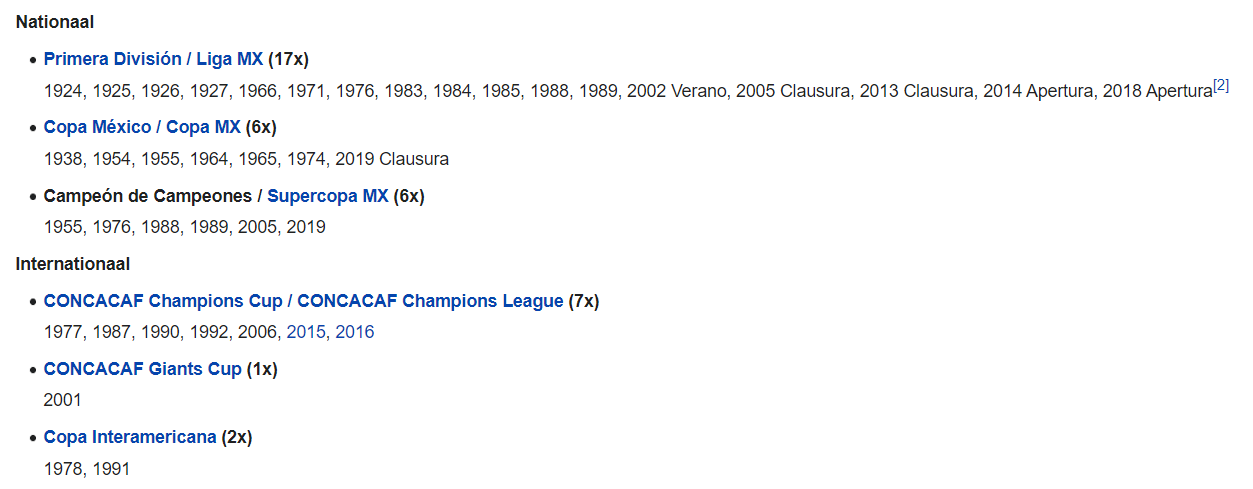Visit the Copa Interamericana link
The height and width of the screenshot is (489, 1253).
tap(130, 437)
